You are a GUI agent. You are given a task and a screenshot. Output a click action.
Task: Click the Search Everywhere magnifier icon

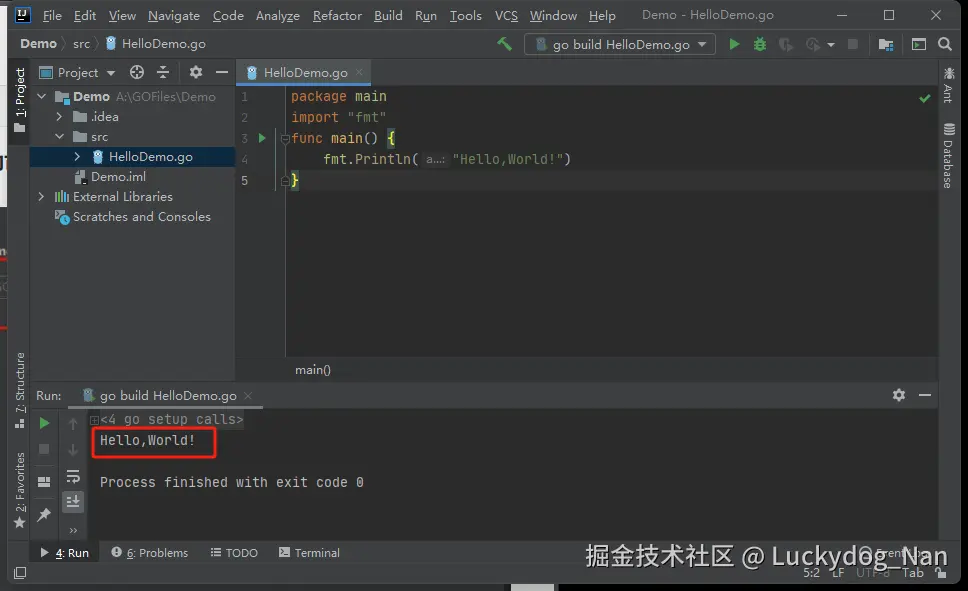point(945,44)
